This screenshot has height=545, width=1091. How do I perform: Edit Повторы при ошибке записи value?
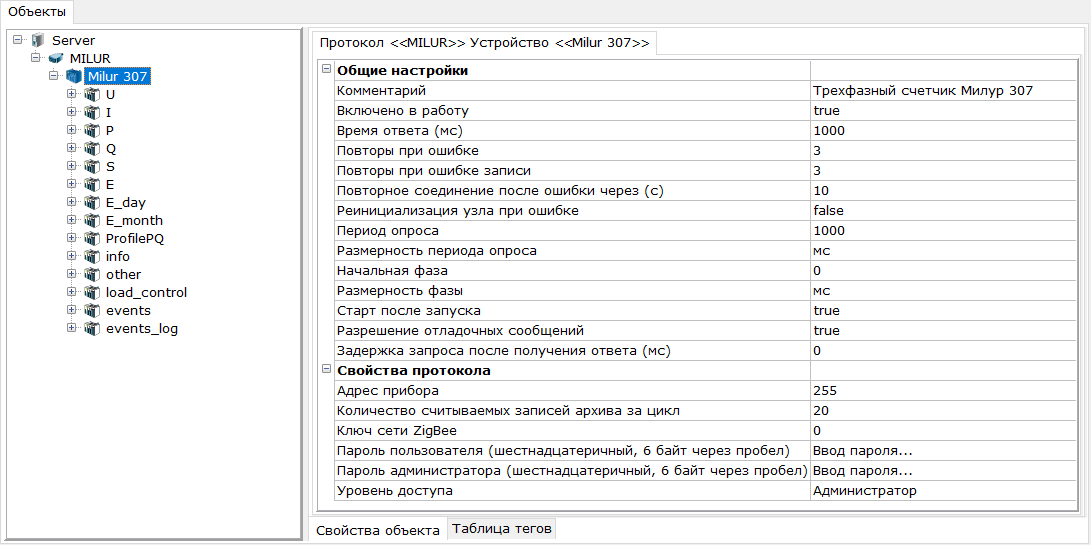(942, 171)
